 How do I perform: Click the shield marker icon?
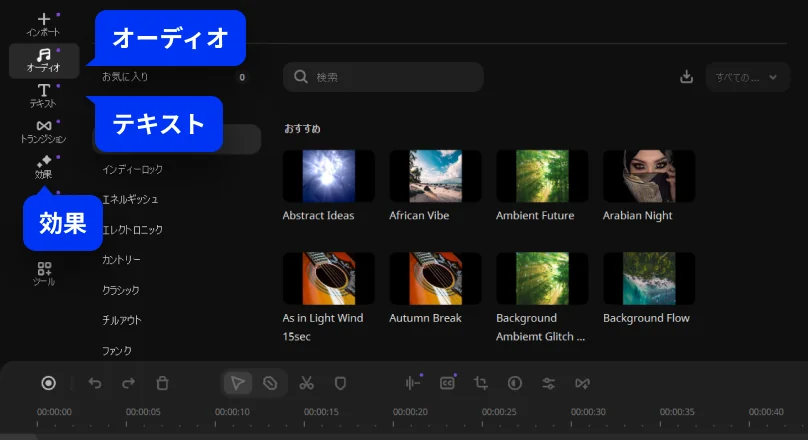(x=340, y=383)
